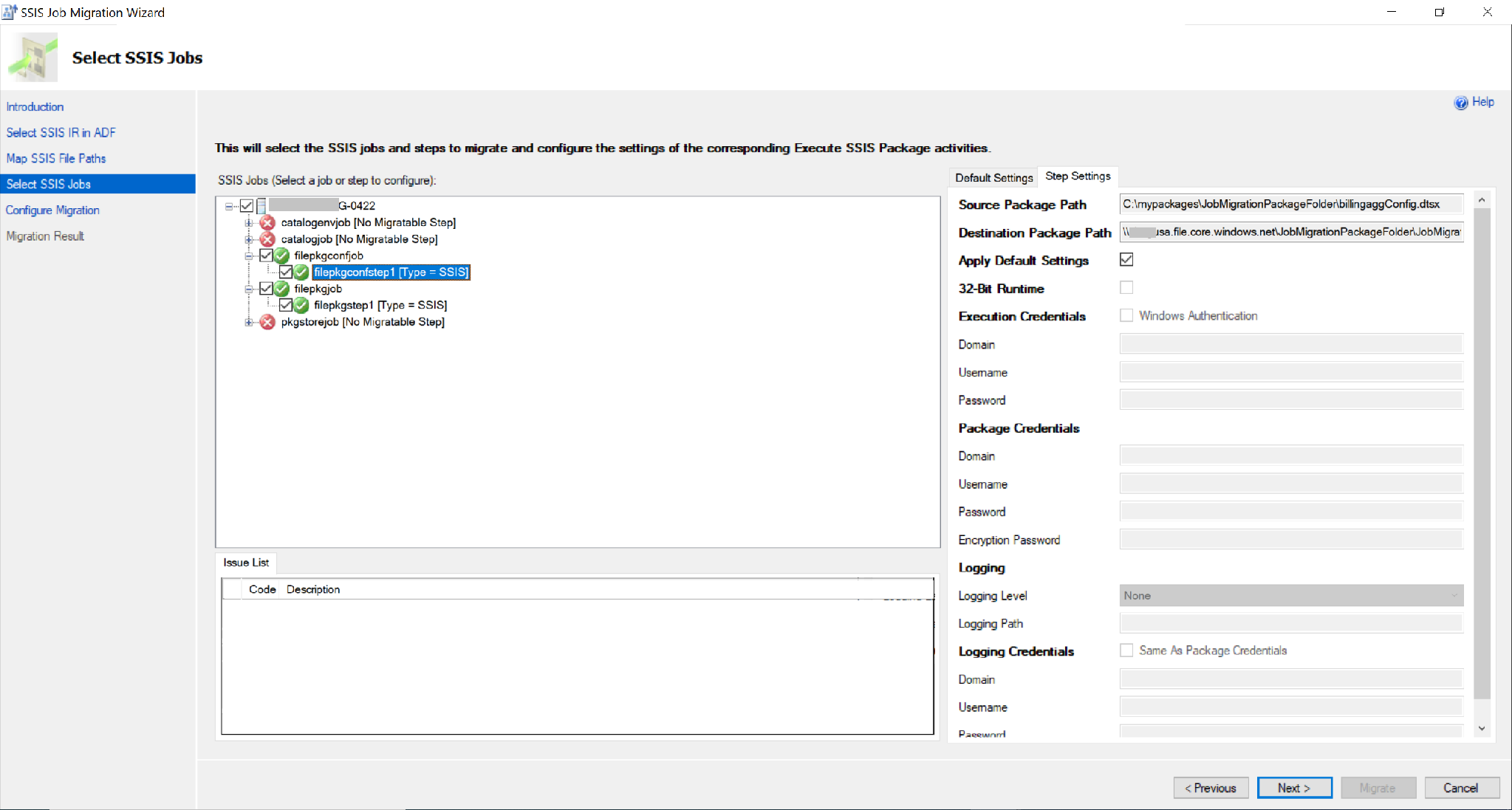Image resolution: width=1512 pixels, height=810 pixels.
Task: Select the Logging Level dropdown
Action: (x=1290, y=596)
